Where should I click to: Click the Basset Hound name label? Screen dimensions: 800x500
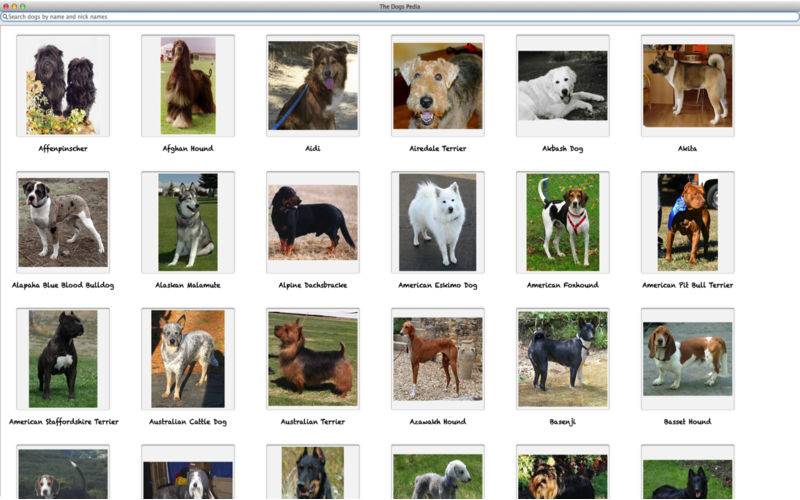pos(687,422)
